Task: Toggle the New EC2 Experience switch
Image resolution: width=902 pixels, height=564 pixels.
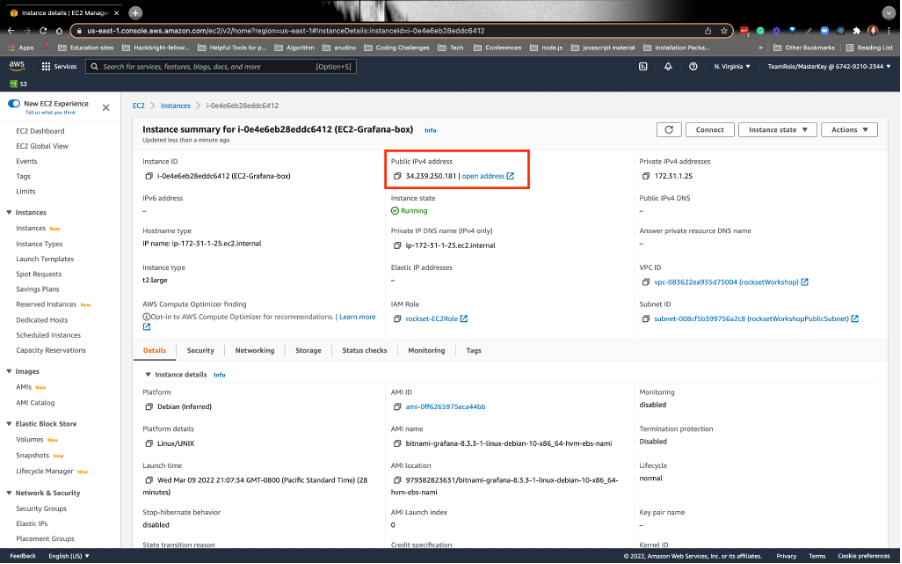Action: [x=14, y=104]
